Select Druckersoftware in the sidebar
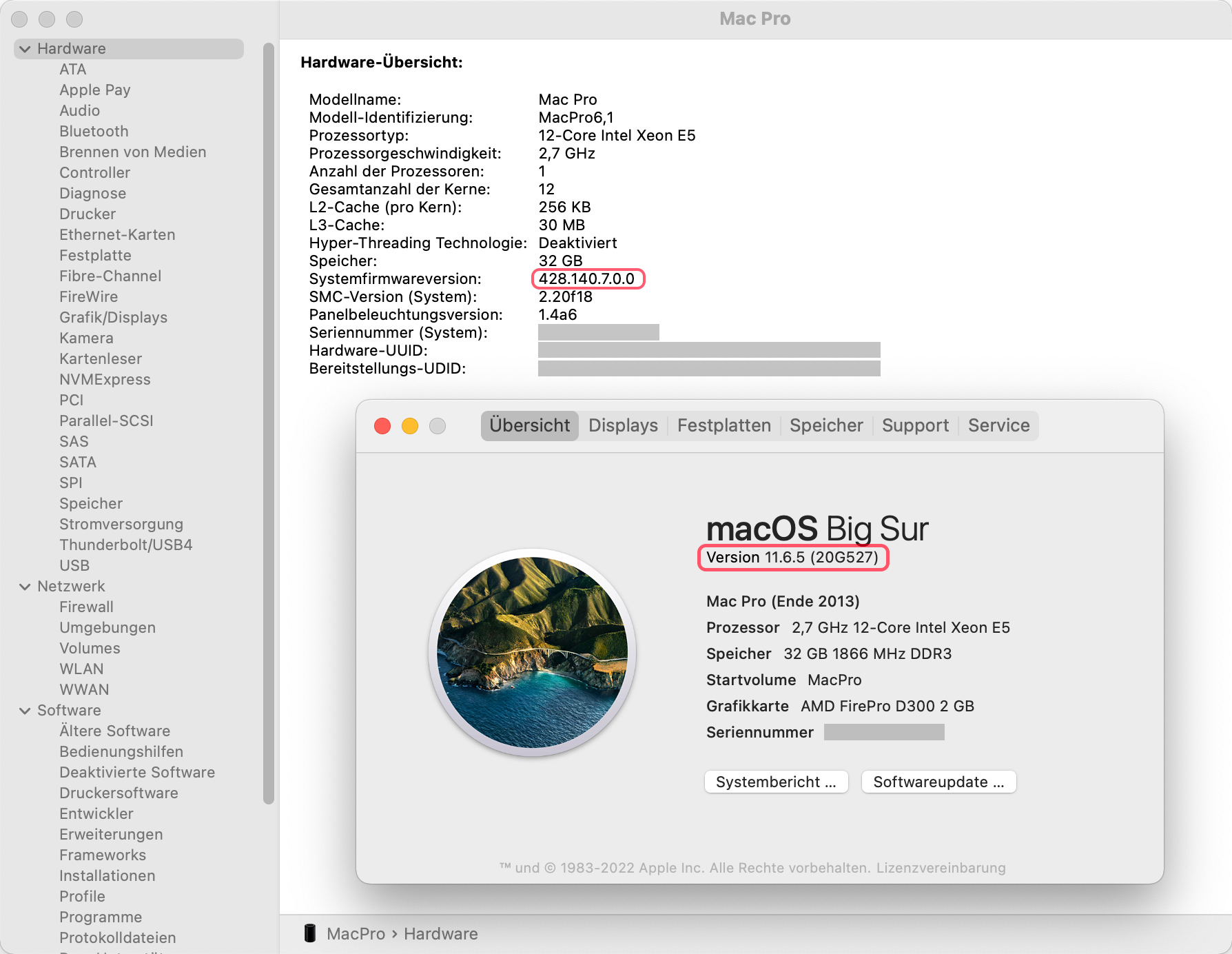Image resolution: width=1232 pixels, height=954 pixels. [119, 793]
